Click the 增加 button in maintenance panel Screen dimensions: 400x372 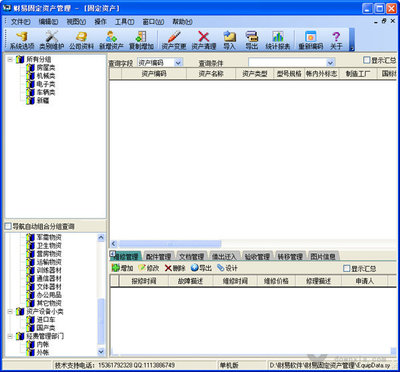point(122,268)
